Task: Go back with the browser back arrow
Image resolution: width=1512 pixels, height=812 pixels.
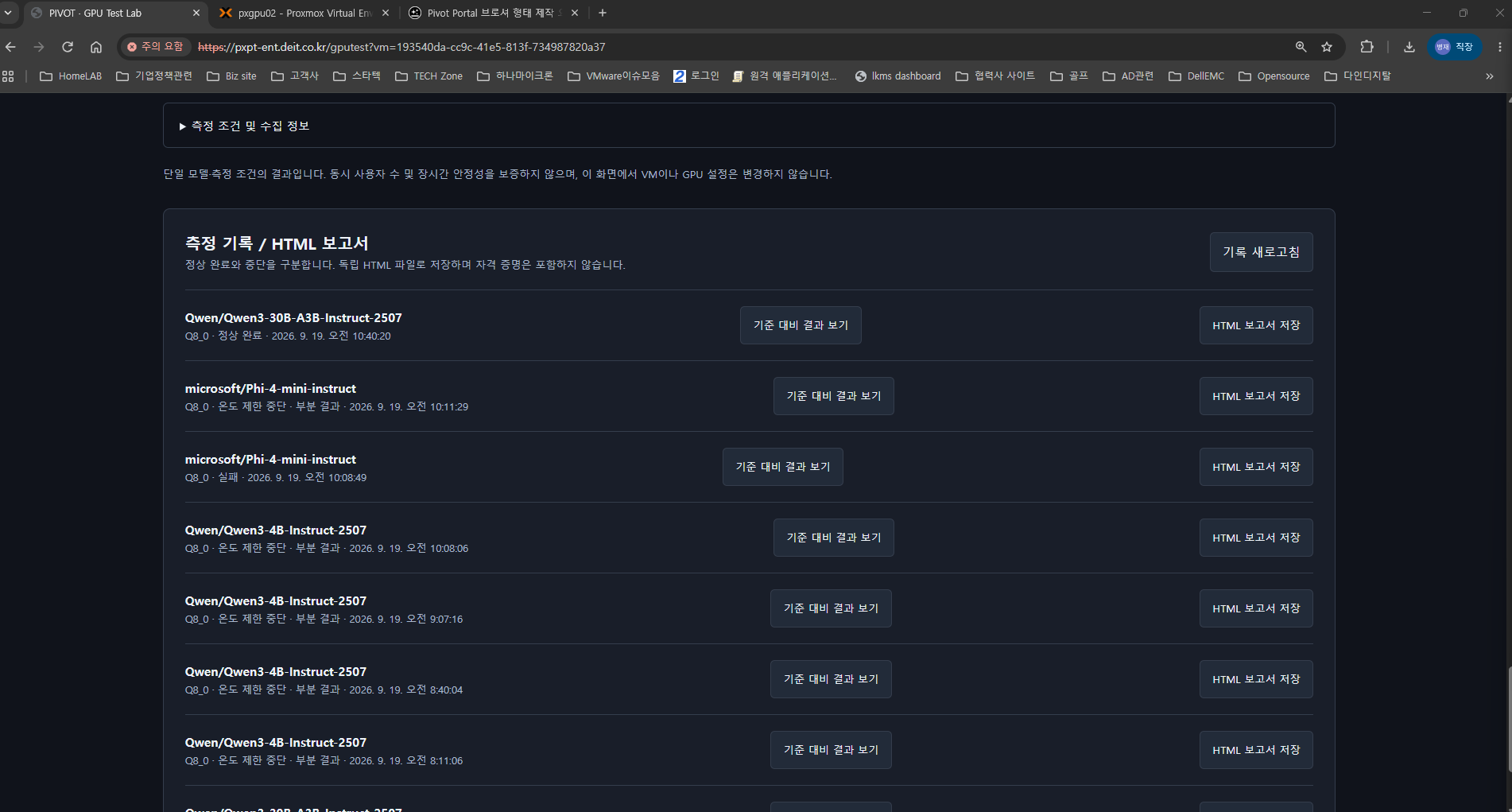Action: (11, 47)
